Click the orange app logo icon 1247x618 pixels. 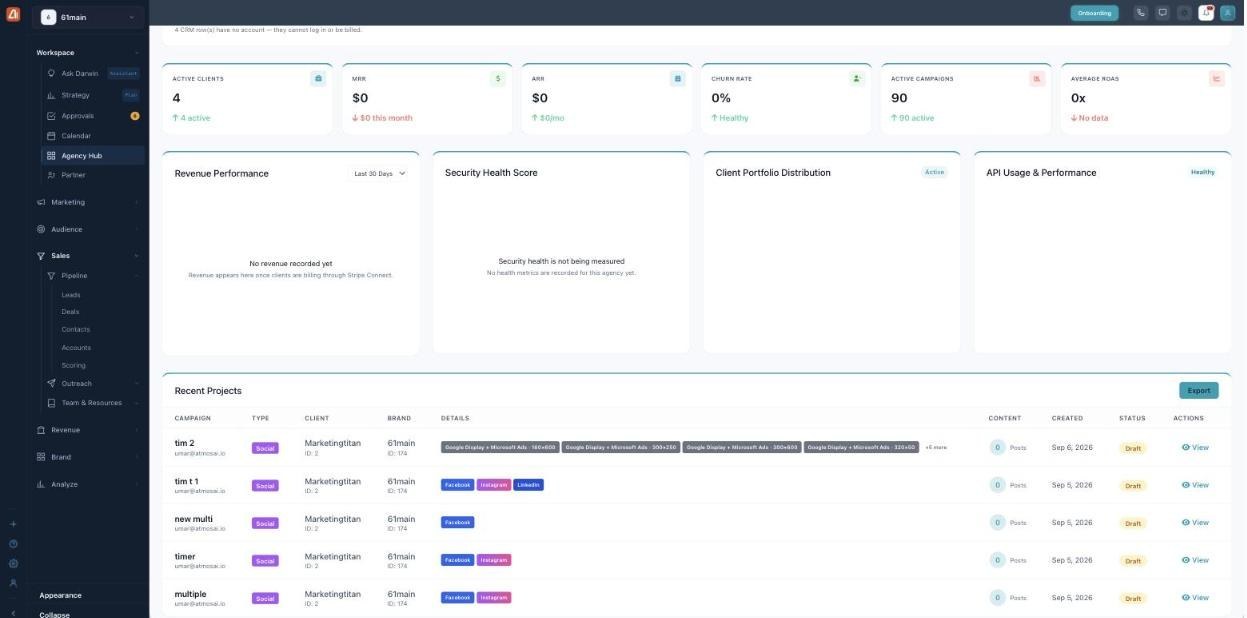tap(13, 14)
